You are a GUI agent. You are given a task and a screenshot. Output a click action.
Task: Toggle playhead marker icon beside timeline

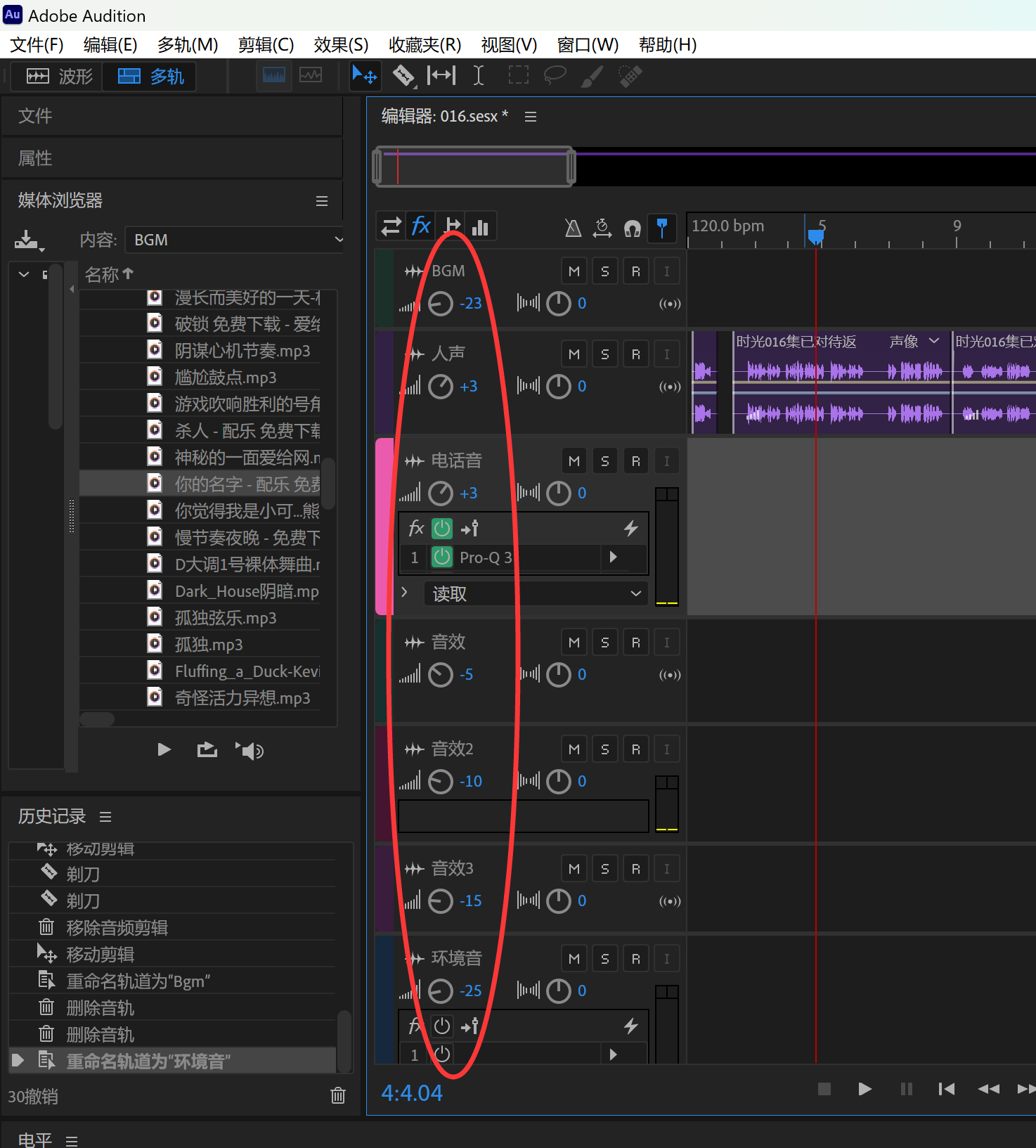(x=661, y=228)
